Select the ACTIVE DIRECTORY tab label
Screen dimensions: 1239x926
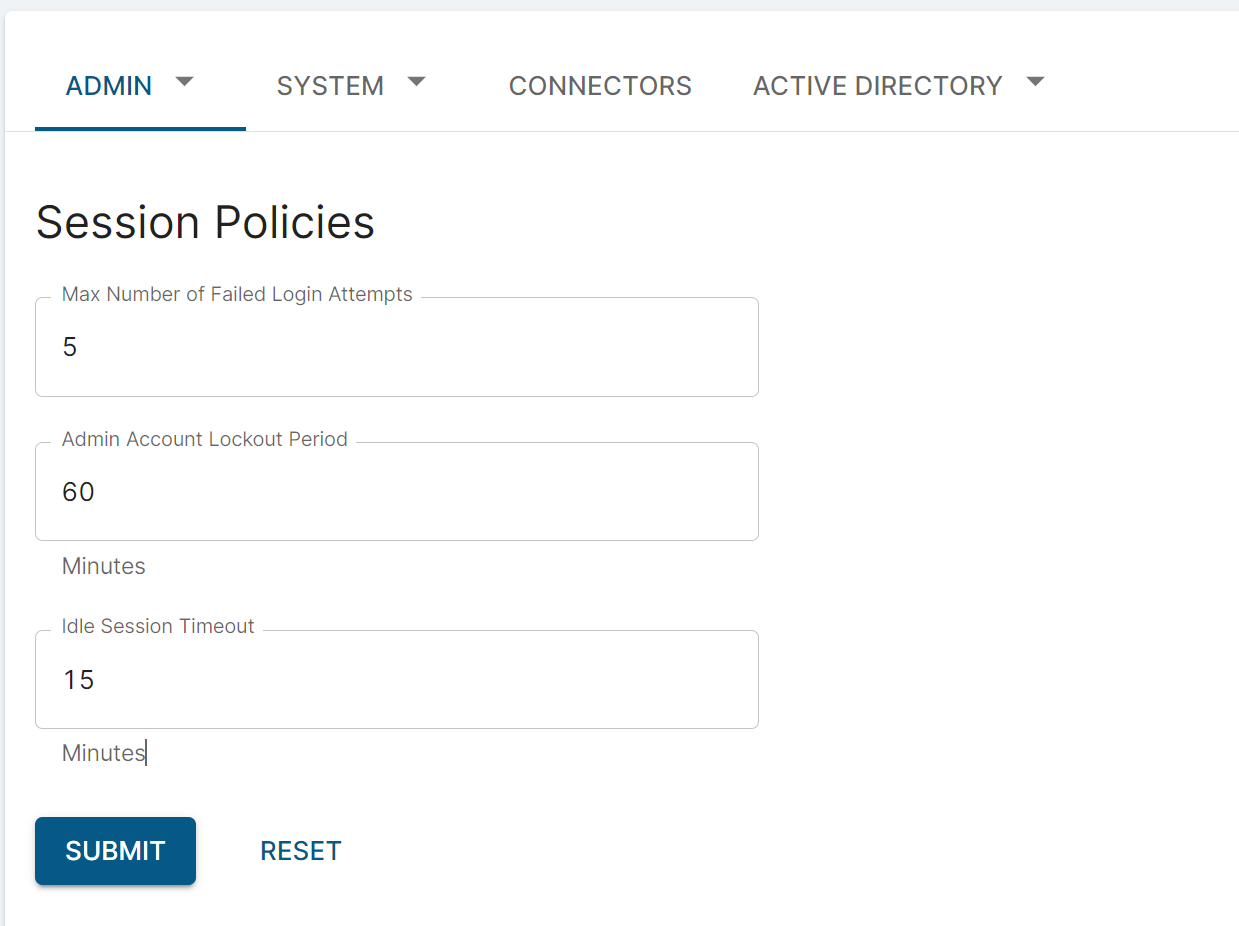pos(877,86)
